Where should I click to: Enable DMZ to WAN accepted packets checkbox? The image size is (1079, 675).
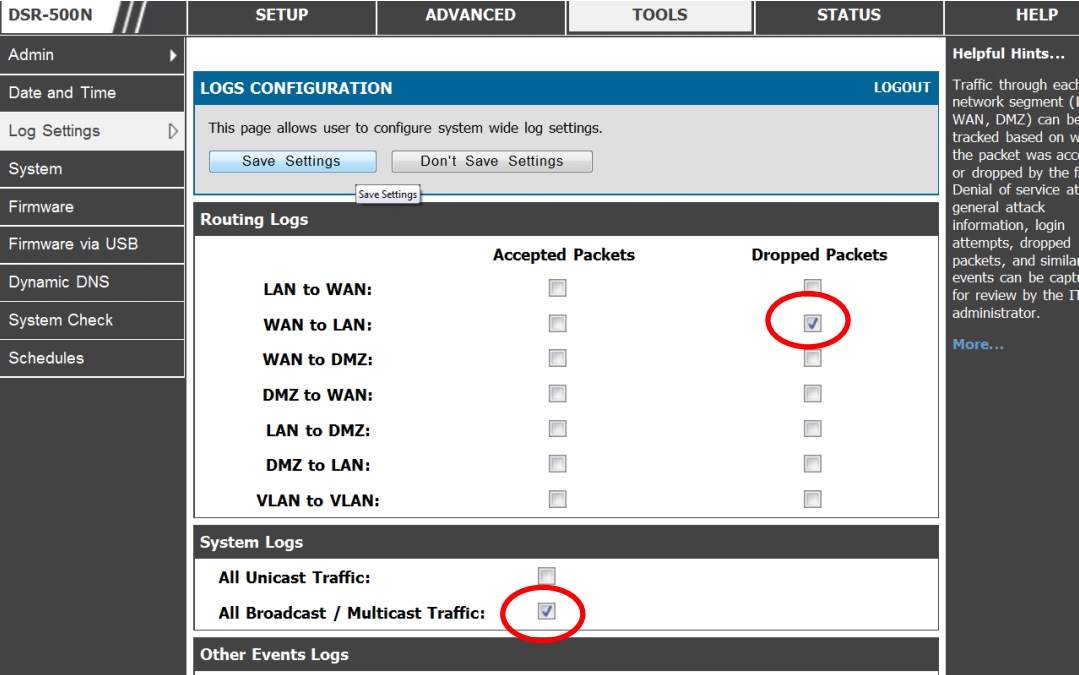(557, 394)
